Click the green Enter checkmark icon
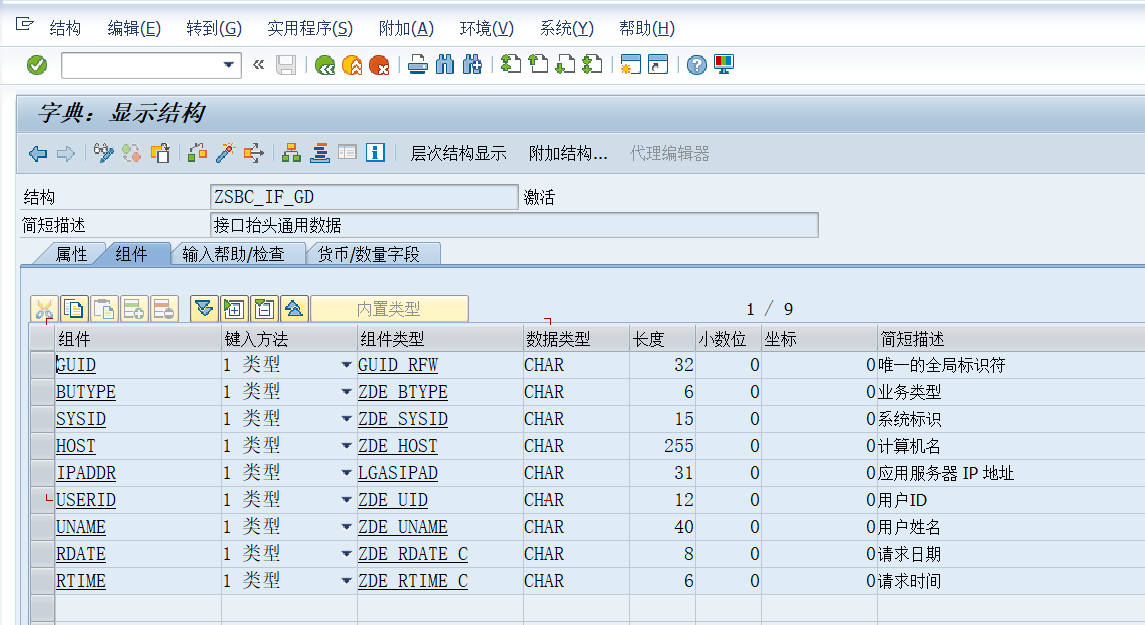Image resolution: width=1145 pixels, height=625 pixels. coord(37,65)
